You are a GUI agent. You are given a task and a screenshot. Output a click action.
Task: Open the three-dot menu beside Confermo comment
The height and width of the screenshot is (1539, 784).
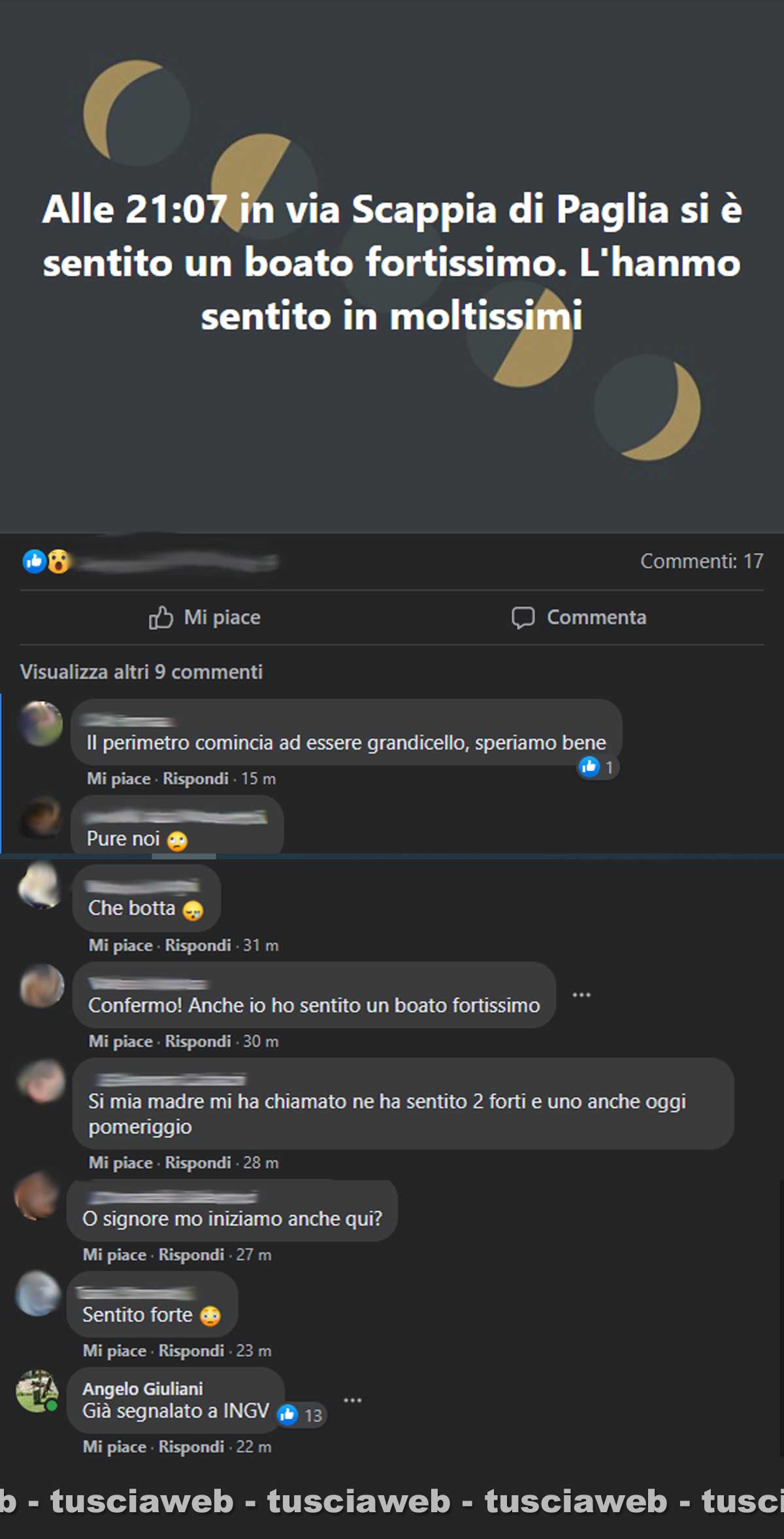click(581, 995)
